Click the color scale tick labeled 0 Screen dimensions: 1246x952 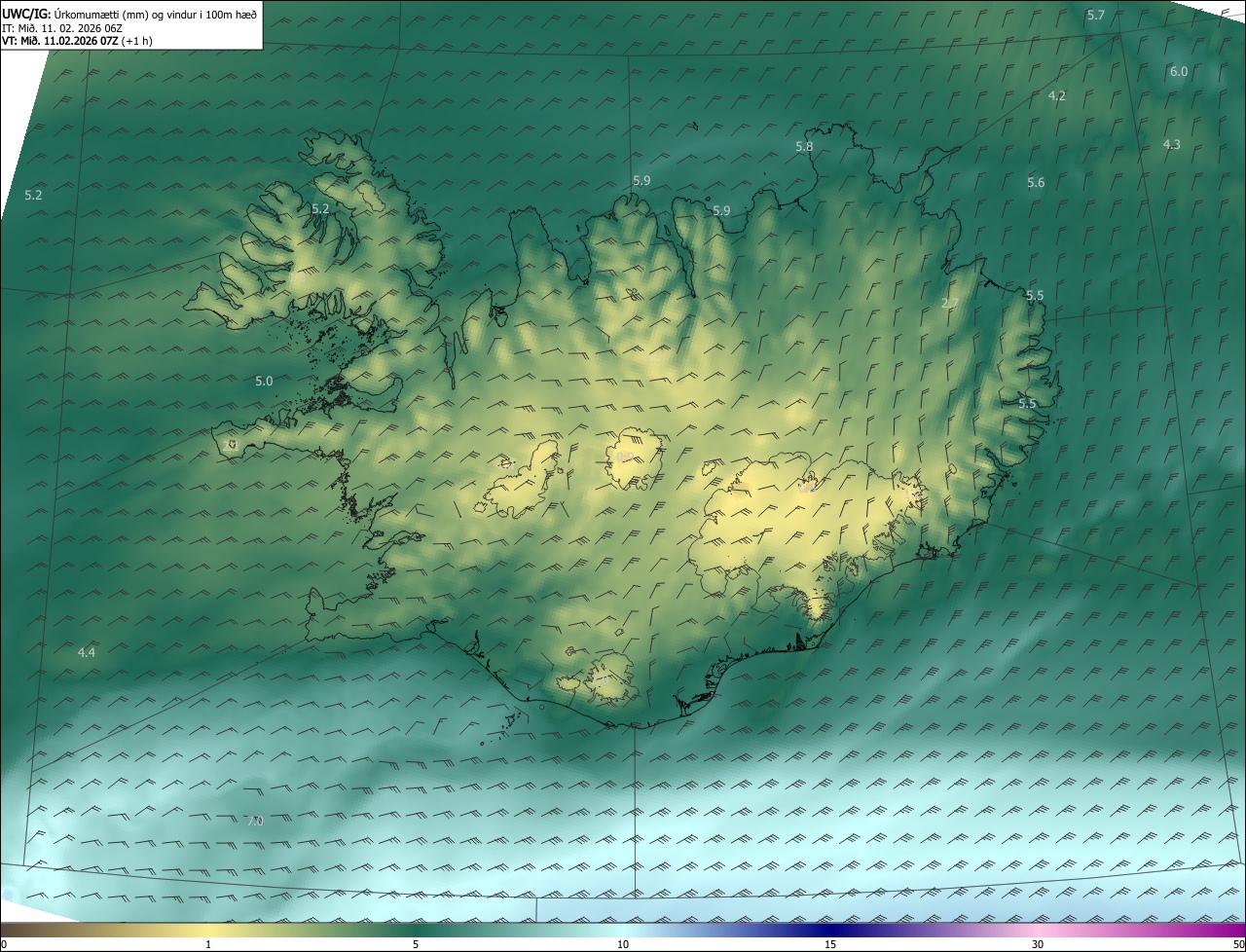pyautogui.click(x=4, y=944)
